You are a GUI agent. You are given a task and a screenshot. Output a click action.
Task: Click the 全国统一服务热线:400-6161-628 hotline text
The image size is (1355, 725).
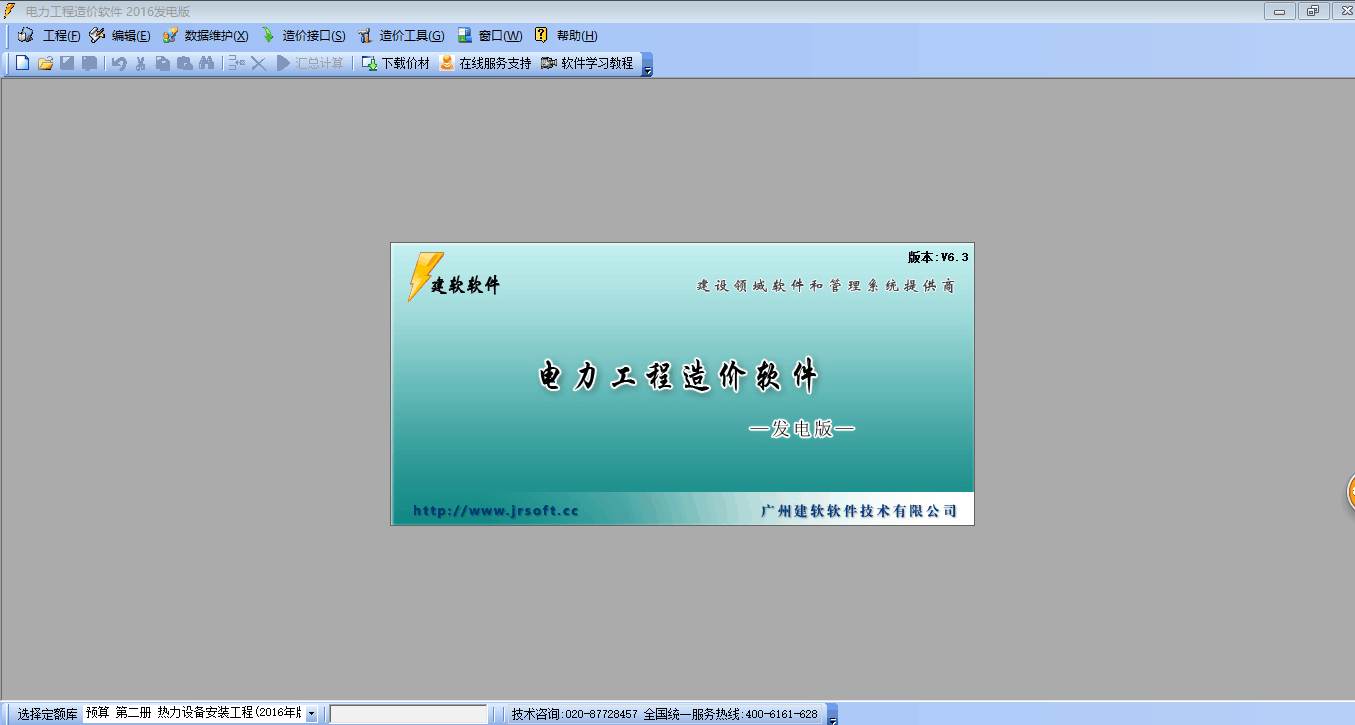730,714
